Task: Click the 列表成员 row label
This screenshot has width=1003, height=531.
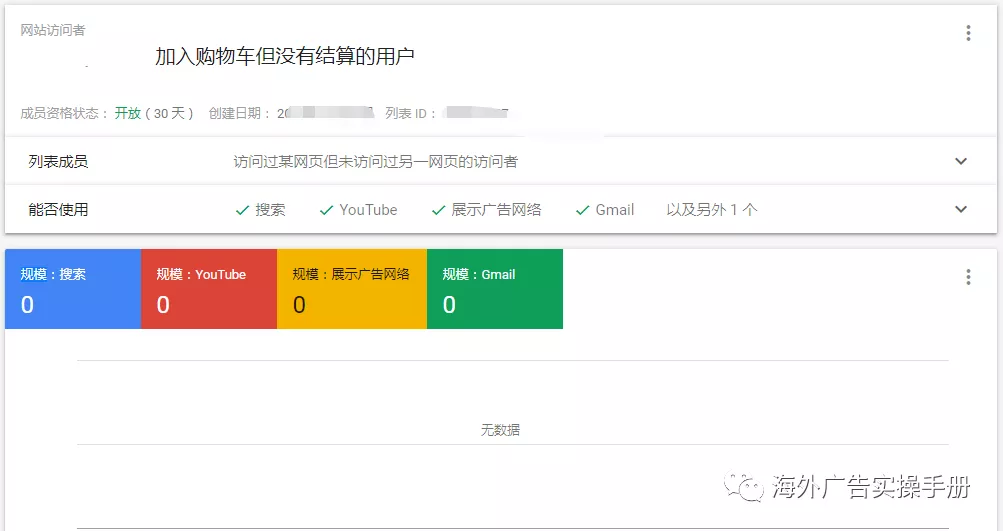Action: (x=58, y=161)
